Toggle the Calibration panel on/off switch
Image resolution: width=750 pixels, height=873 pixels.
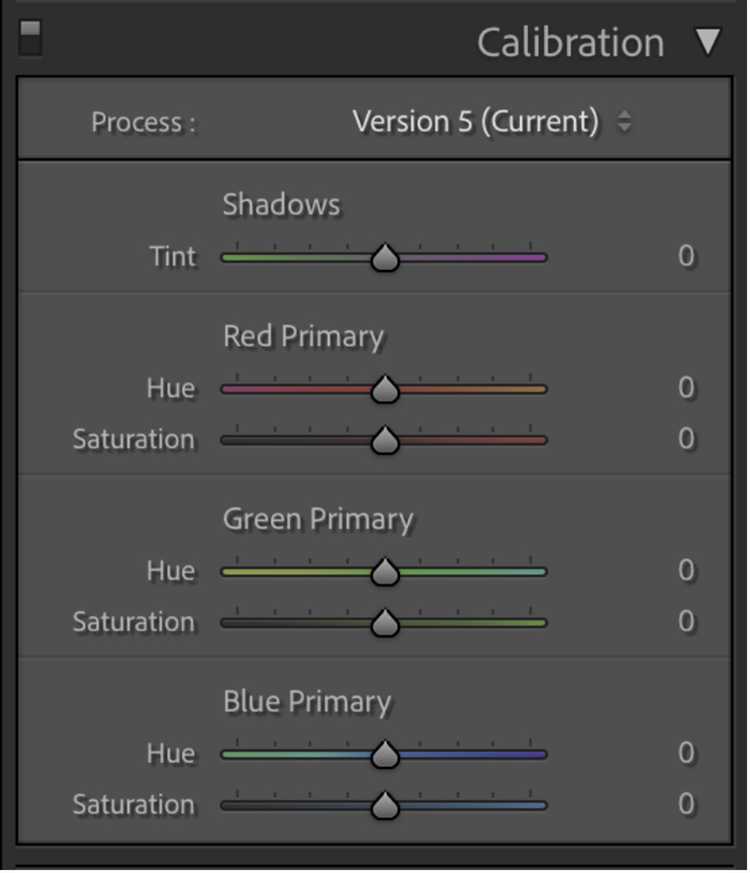(30, 38)
